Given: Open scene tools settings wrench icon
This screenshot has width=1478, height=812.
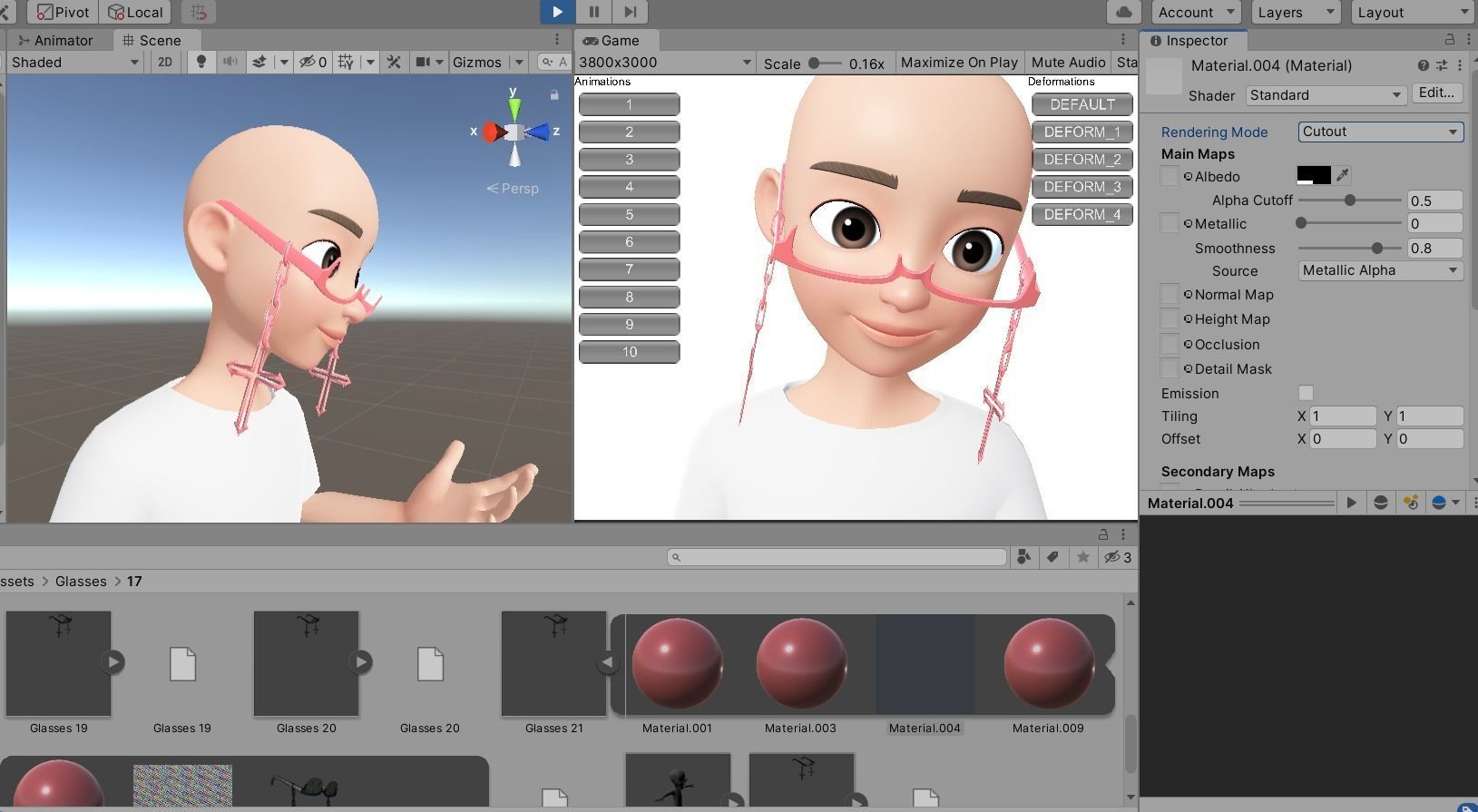Looking at the screenshot, I should point(394,62).
